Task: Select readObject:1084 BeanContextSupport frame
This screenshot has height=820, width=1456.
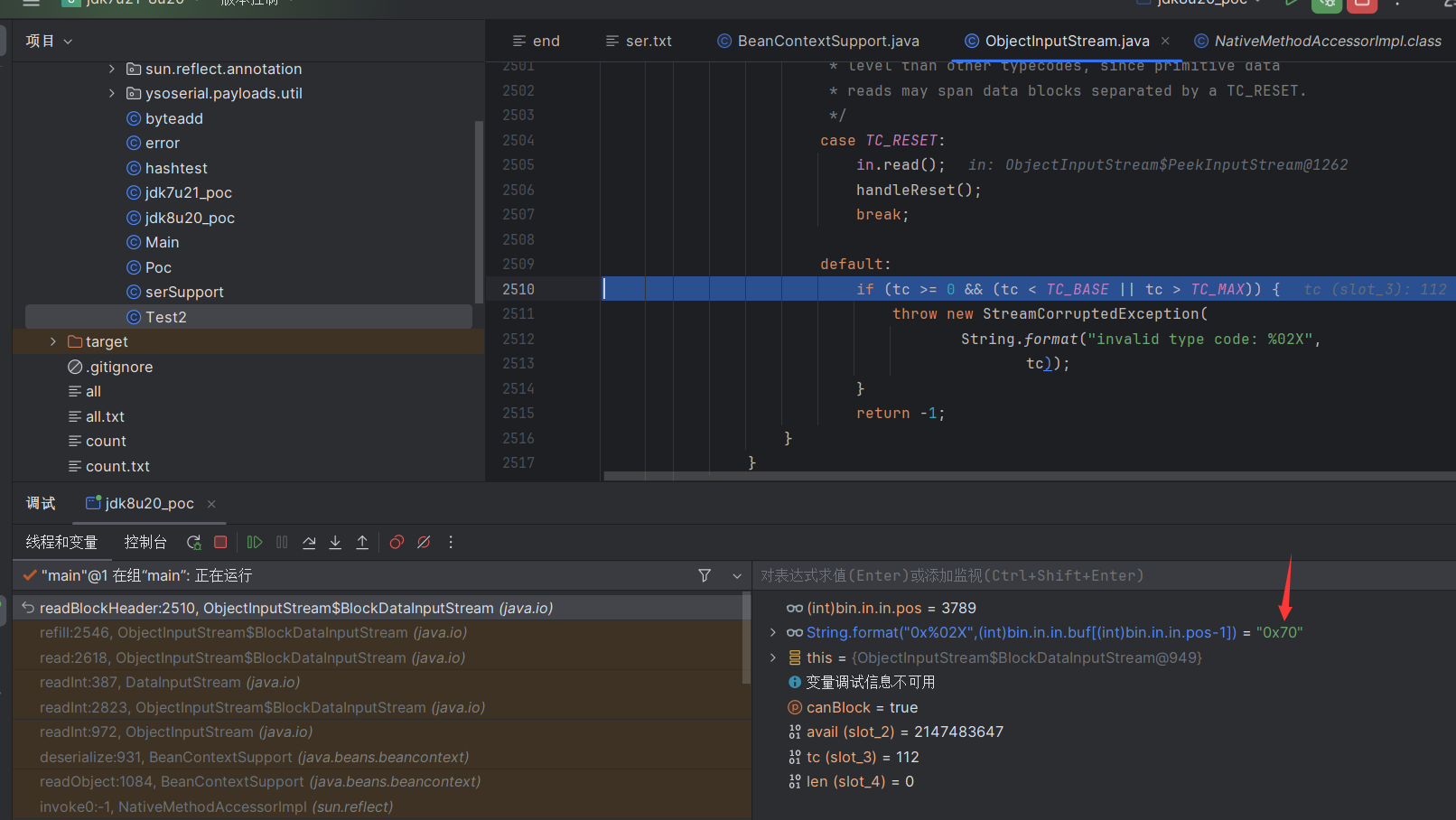Action: coord(381,781)
